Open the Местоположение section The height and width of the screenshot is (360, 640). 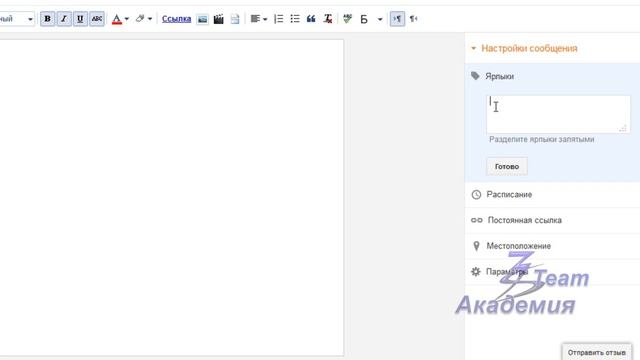(553, 246)
